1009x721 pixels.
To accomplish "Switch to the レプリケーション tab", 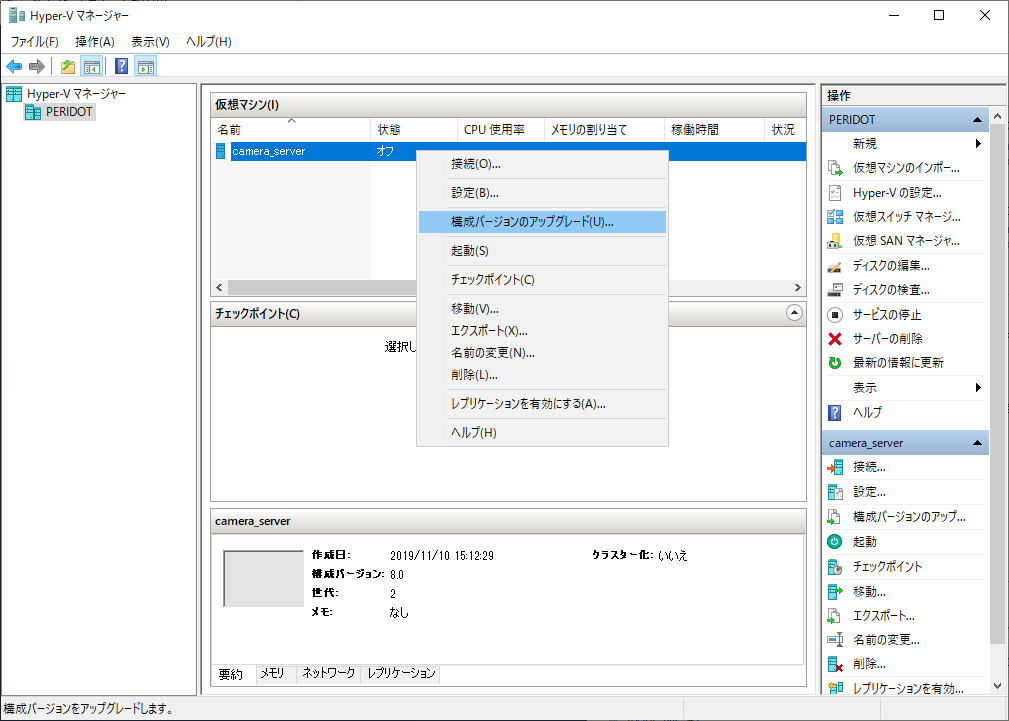I will [x=402, y=673].
